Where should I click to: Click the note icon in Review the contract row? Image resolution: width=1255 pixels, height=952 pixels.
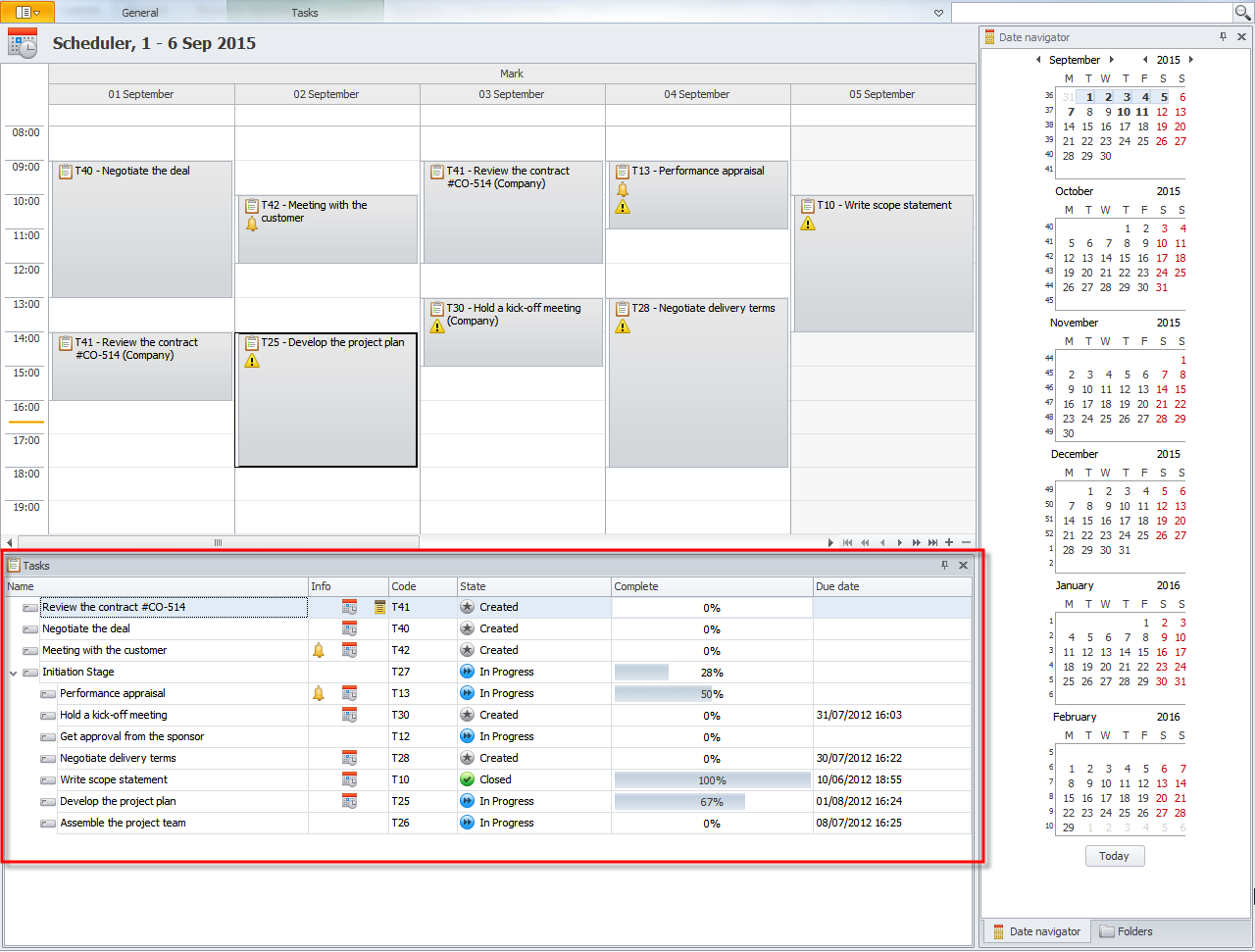(x=379, y=608)
